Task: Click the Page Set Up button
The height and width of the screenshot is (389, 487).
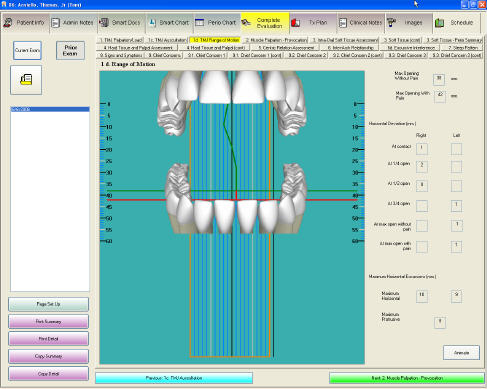Action: click(48, 304)
